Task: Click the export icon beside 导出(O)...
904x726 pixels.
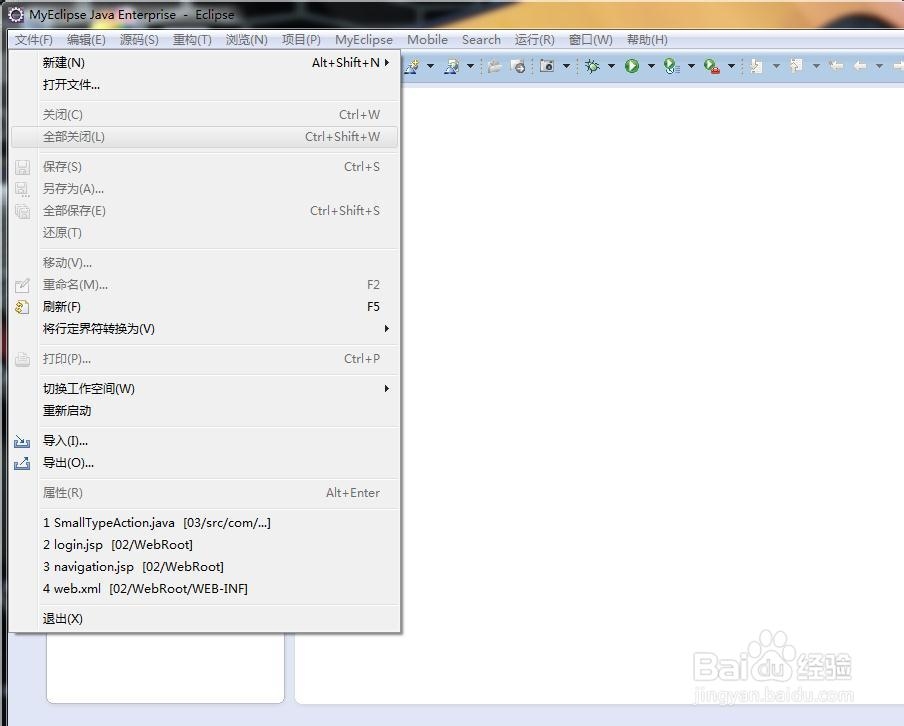Action: tap(22, 463)
